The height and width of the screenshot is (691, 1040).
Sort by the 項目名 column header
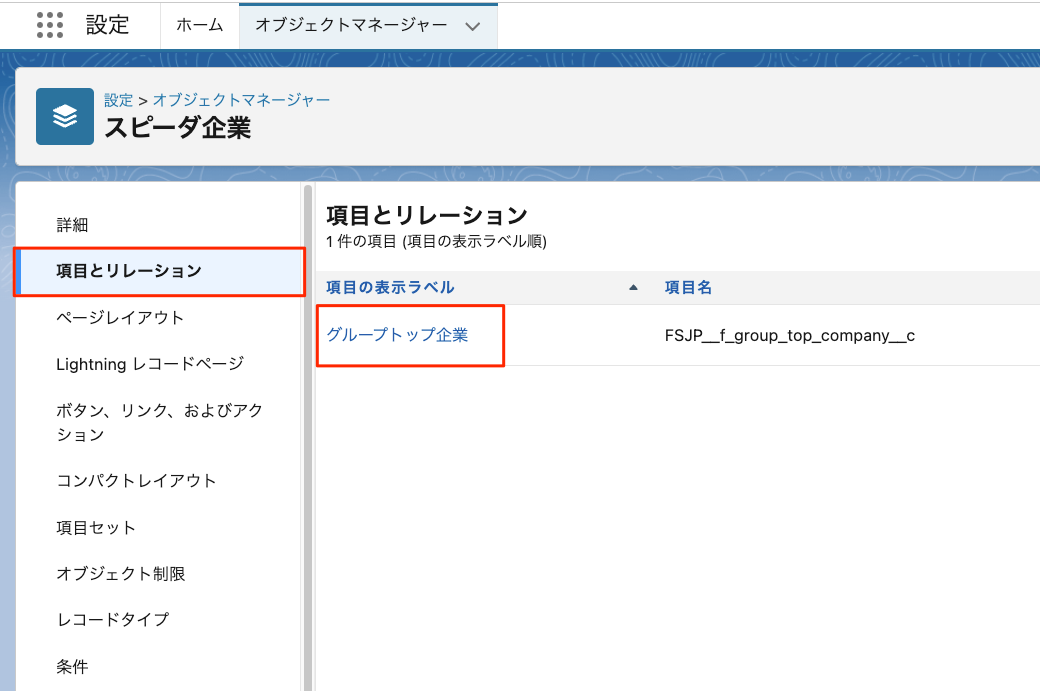point(688,288)
